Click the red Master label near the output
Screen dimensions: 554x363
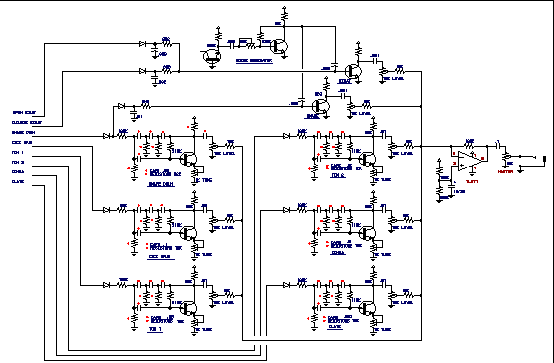505,171
